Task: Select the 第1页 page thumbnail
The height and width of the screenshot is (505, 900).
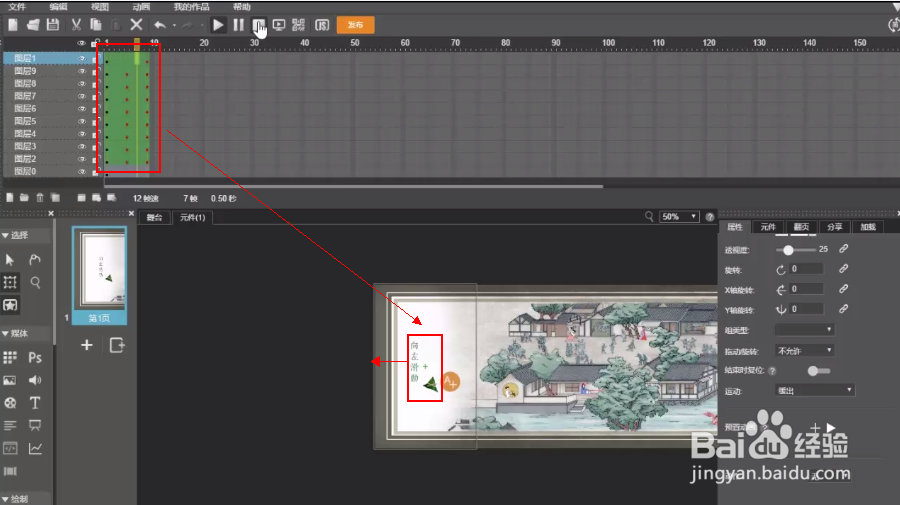Action: 99,275
